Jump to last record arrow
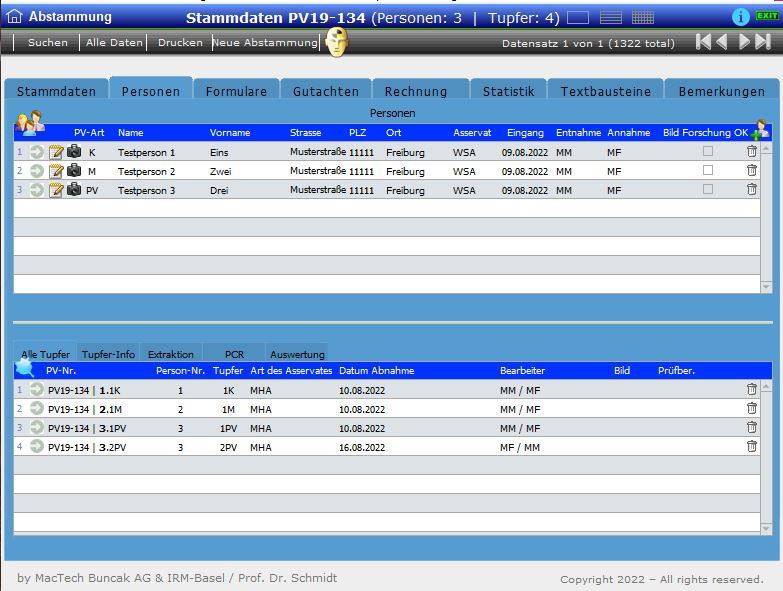Image resolution: width=783 pixels, height=591 pixels. [763, 42]
